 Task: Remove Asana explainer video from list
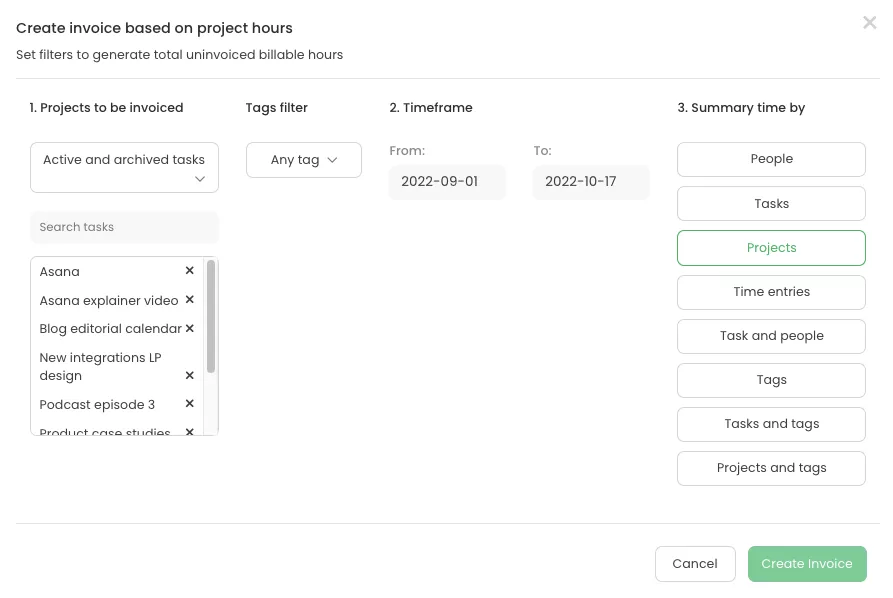click(x=189, y=300)
